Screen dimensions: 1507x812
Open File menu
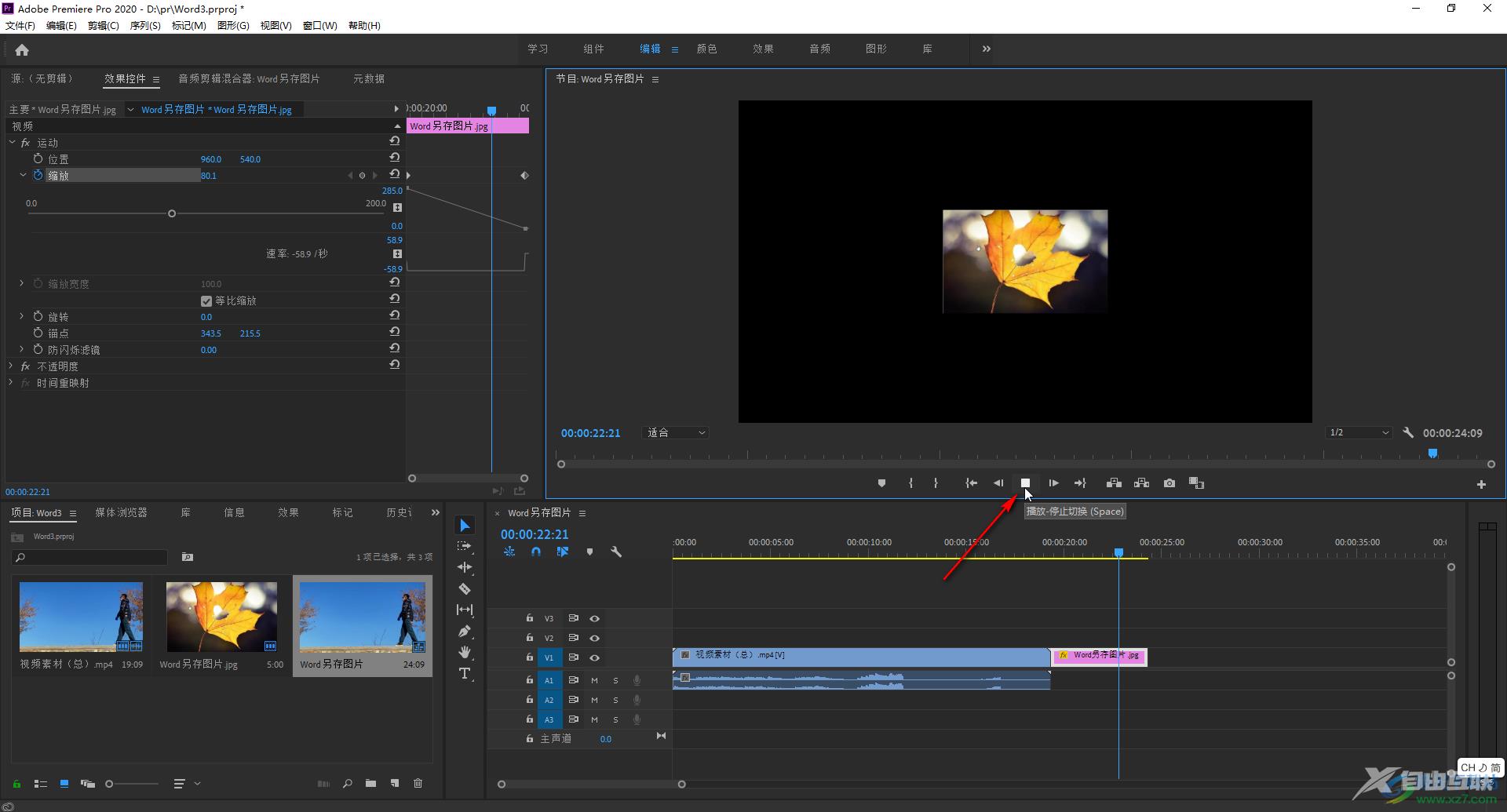20,25
